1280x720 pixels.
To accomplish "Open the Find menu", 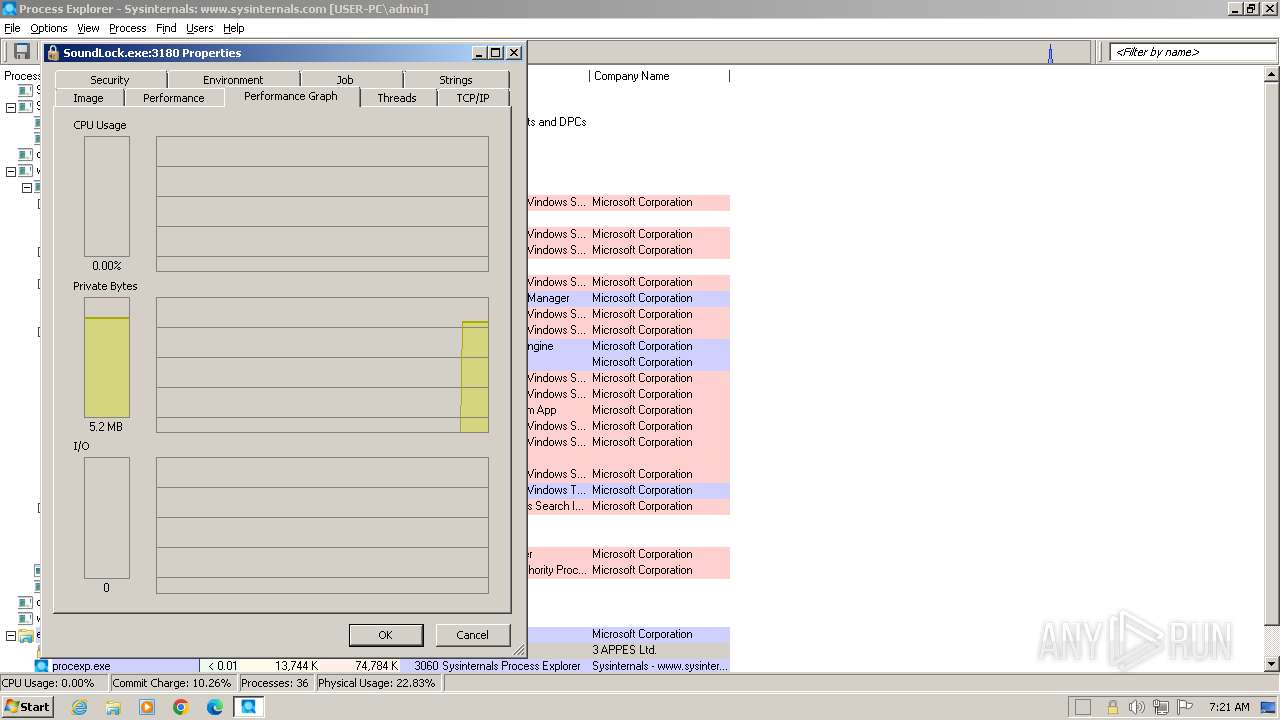I will click(166, 28).
